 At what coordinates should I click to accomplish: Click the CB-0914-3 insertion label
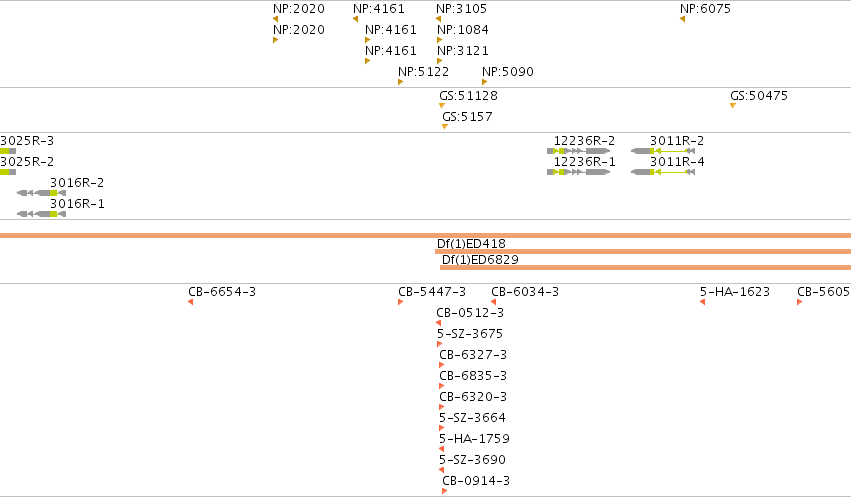[476, 481]
